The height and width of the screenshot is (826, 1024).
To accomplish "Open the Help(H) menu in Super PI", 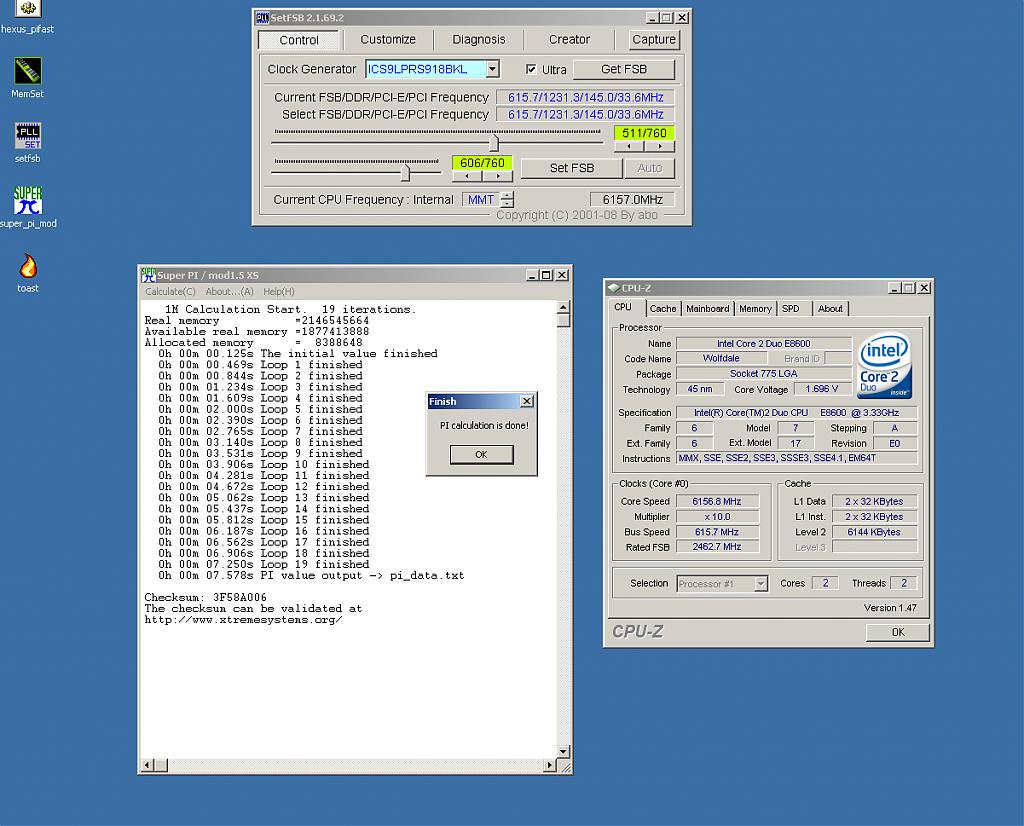I will [279, 292].
